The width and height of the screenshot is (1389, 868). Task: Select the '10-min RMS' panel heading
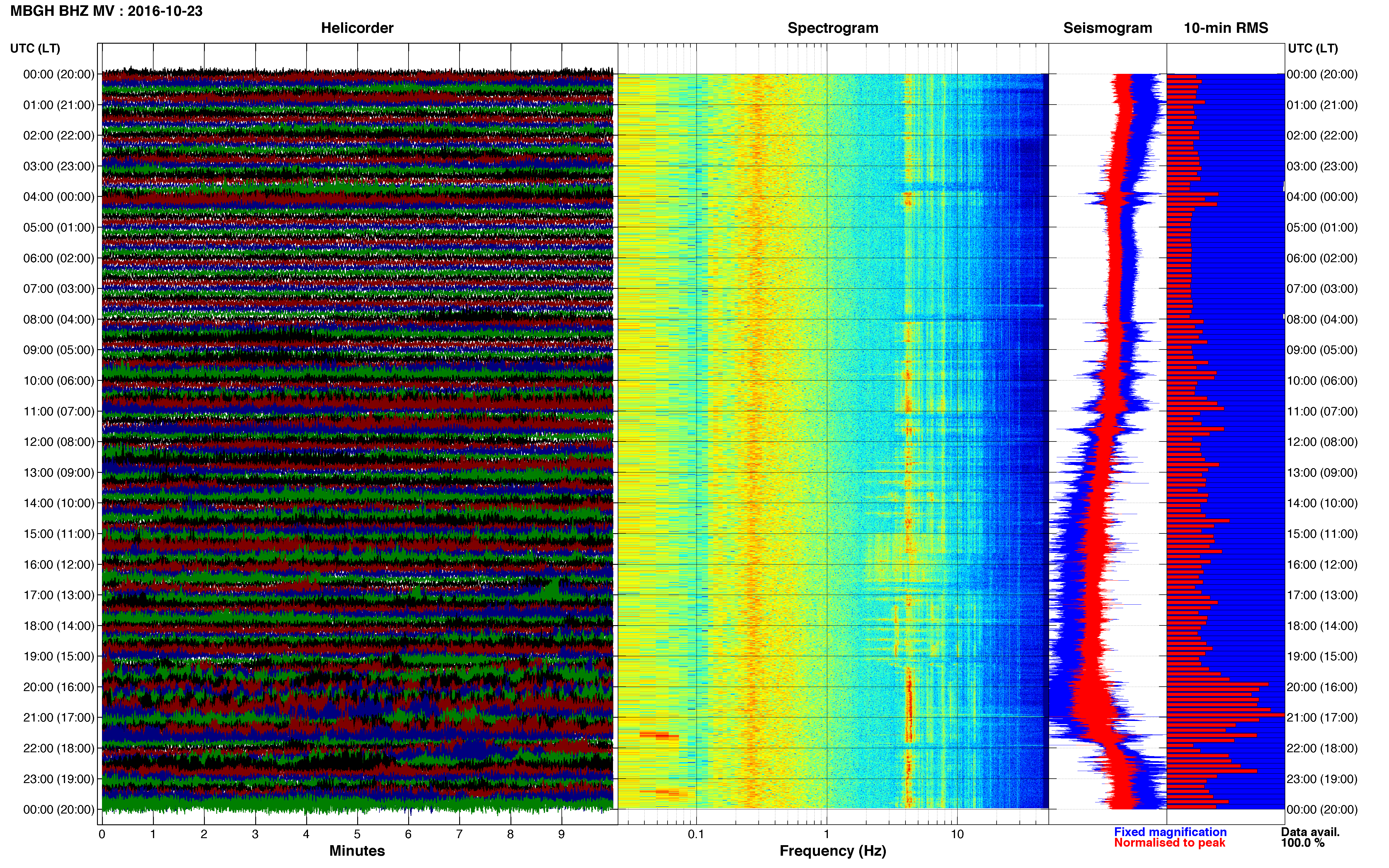pyautogui.click(x=1226, y=28)
